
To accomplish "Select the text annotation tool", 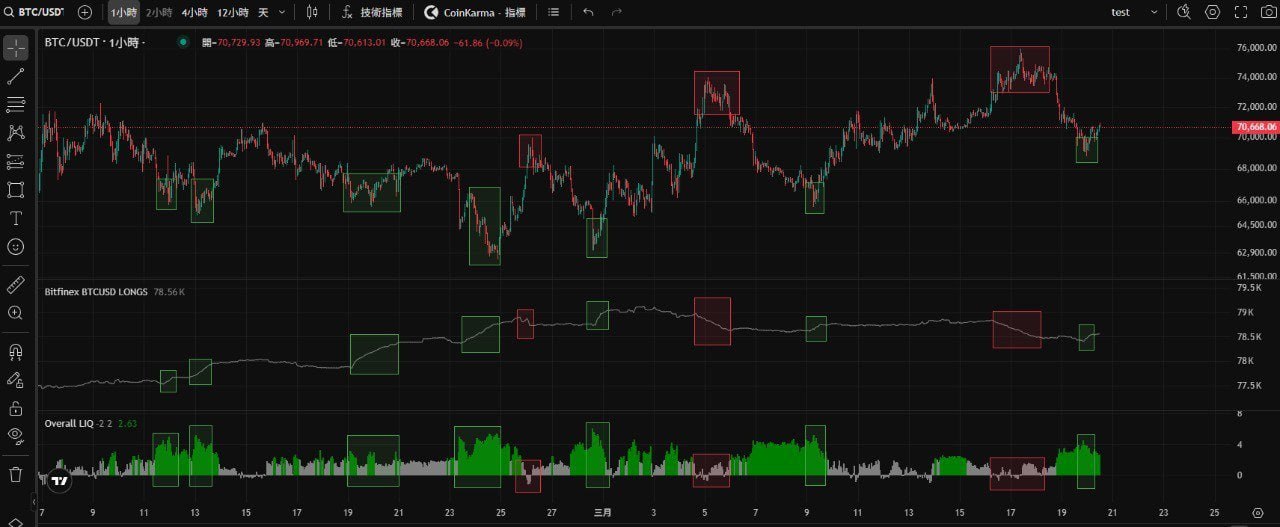I will pyautogui.click(x=15, y=218).
